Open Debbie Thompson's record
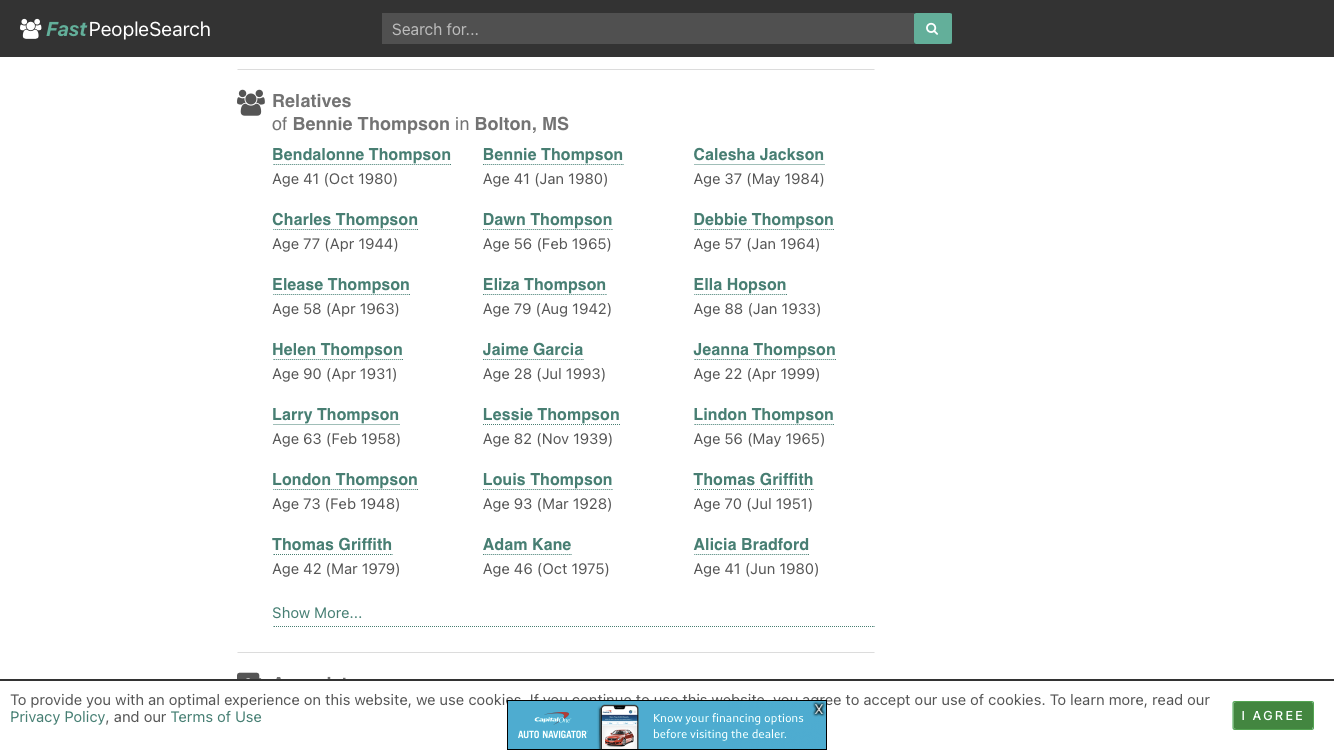 (764, 220)
